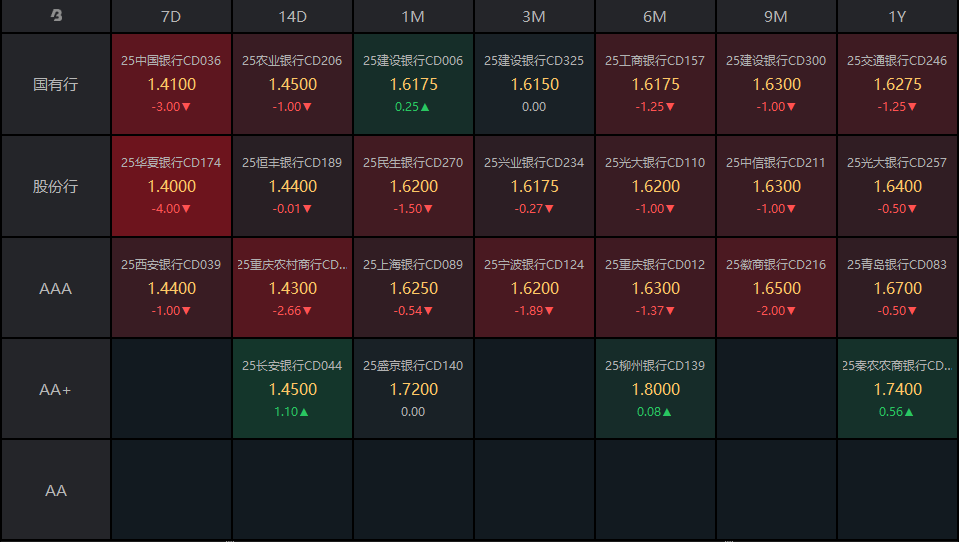Click the AA+ rating row header
Viewport: 959px width, 542px height.
(x=56, y=390)
